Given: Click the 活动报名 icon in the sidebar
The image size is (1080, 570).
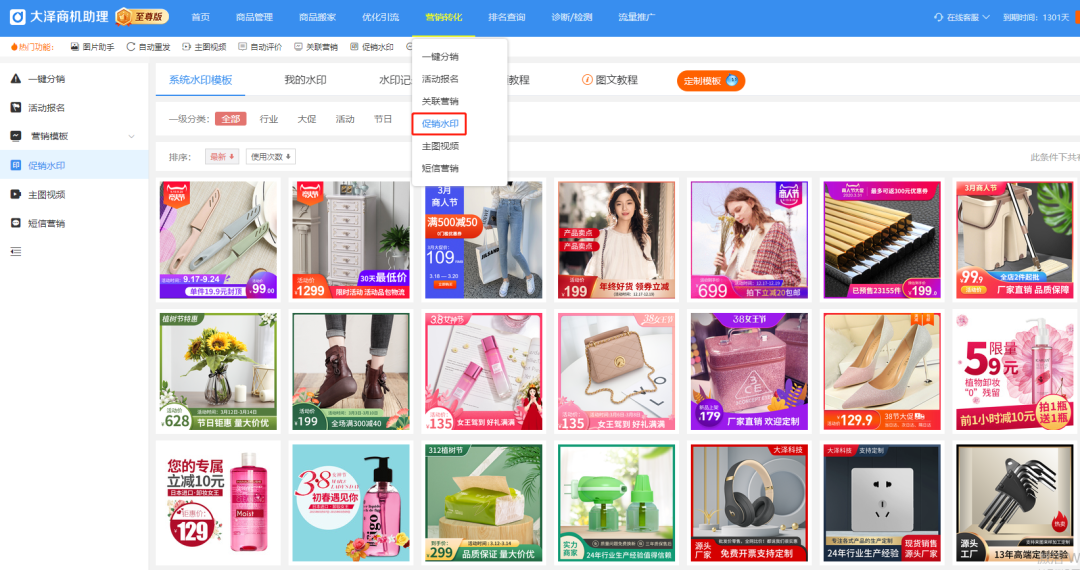Looking at the screenshot, I should pyautogui.click(x=16, y=107).
